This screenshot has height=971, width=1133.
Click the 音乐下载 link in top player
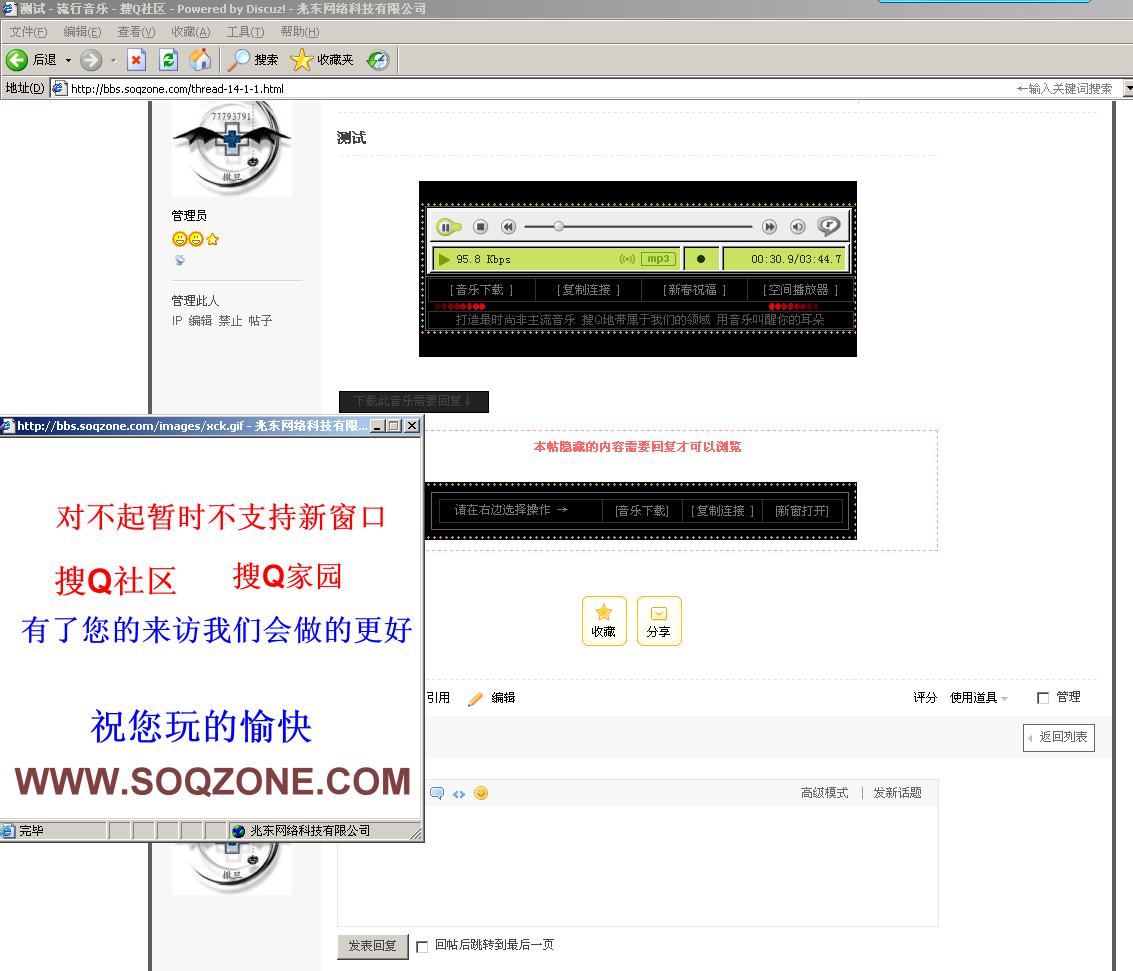481,290
